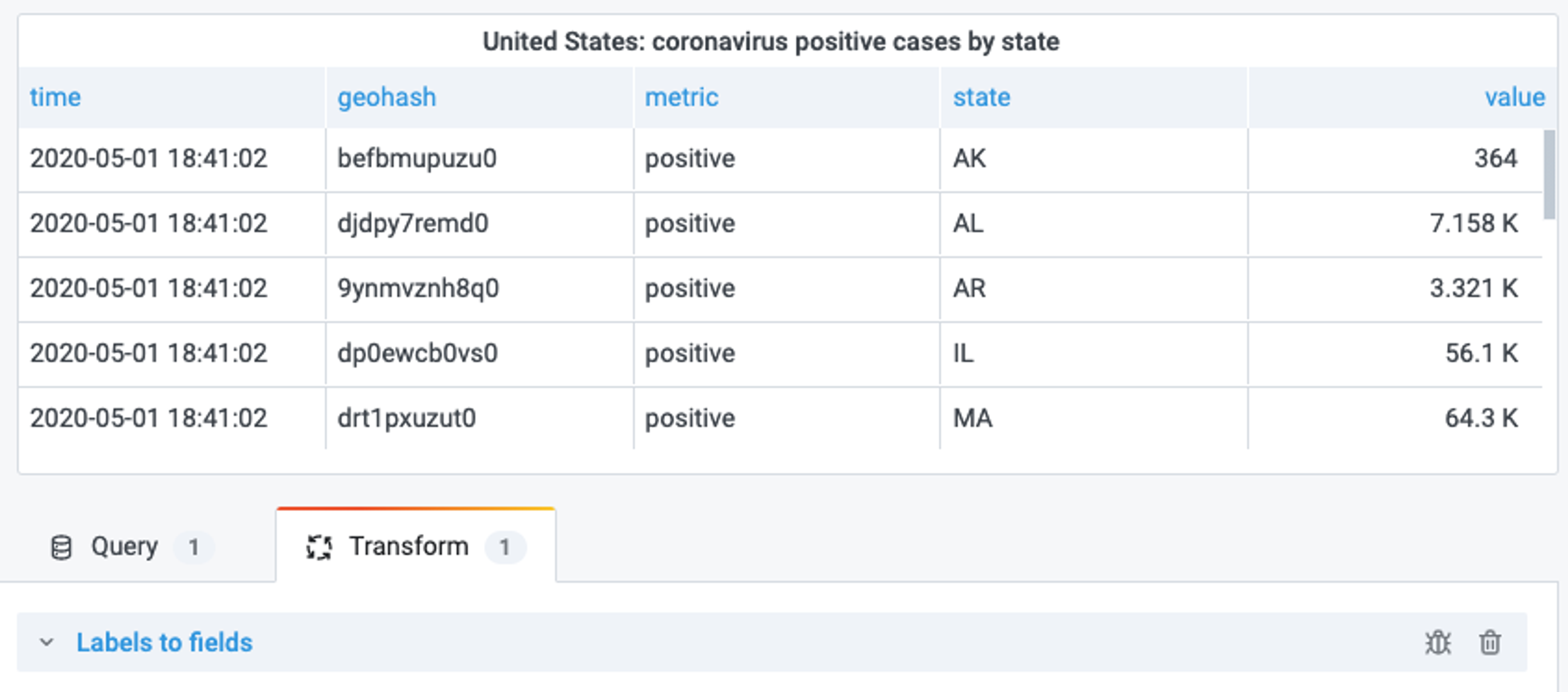
Task: Click the table's vertical scrollbar thumb
Action: 1549,174
